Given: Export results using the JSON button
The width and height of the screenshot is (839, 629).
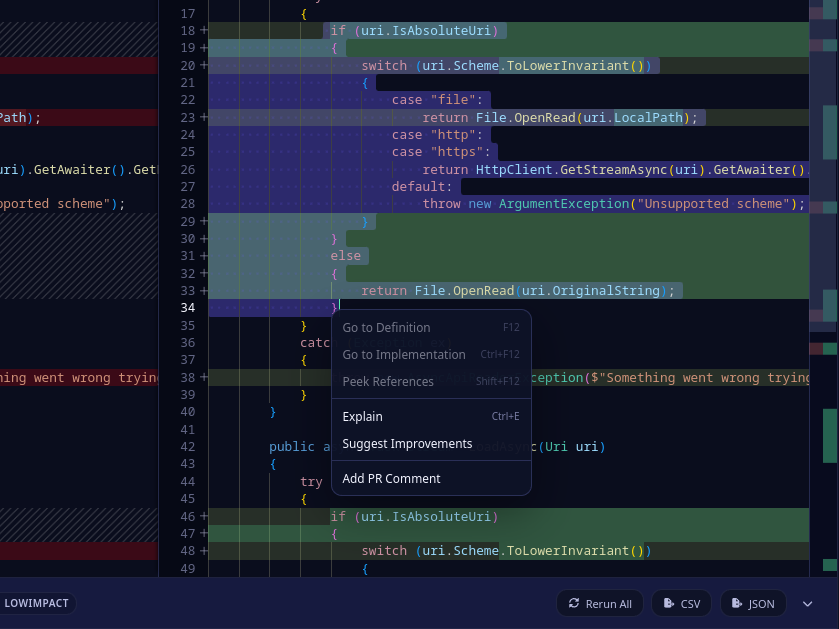Looking at the screenshot, I should pos(753,603).
